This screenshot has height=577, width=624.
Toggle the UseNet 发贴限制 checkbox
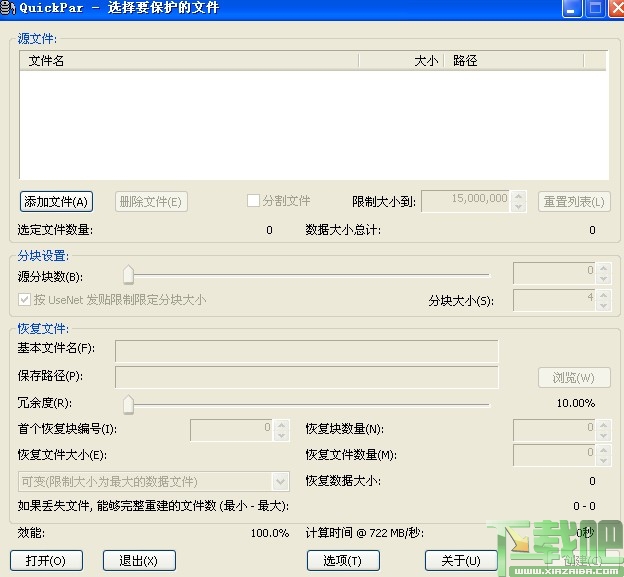click(24, 299)
